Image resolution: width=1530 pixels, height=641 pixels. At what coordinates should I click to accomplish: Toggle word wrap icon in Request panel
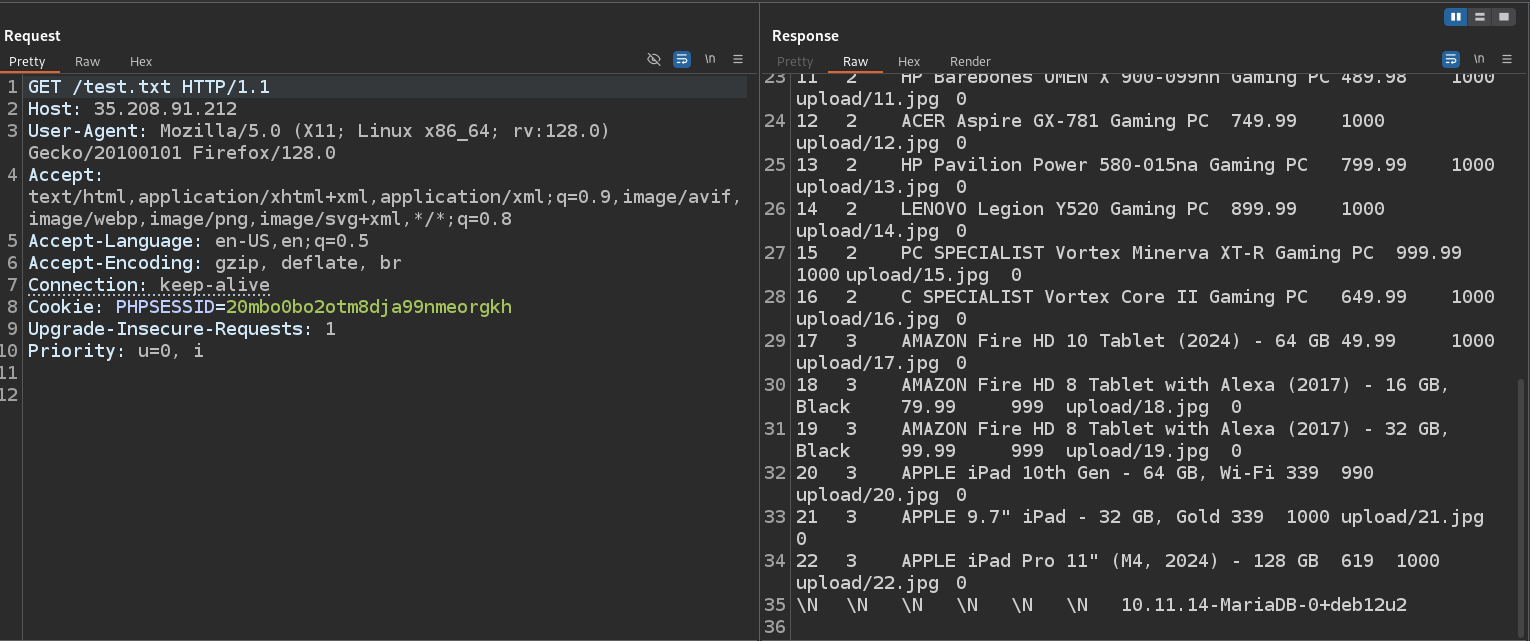(682, 60)
